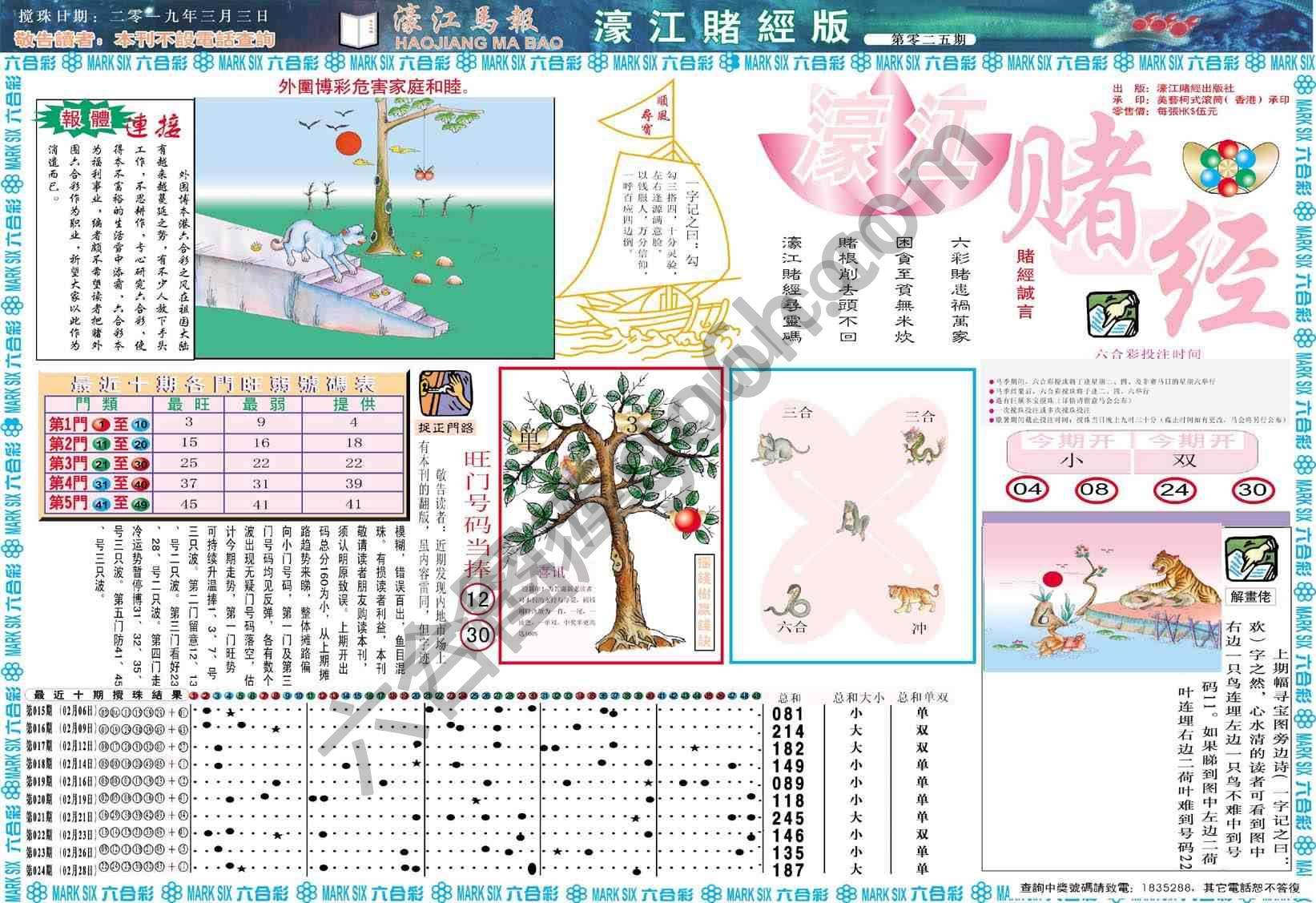This screenshot has height=903, width=1316.
Task: Click 提供 value 39 in 第4門 row
Action: [353, 483]
